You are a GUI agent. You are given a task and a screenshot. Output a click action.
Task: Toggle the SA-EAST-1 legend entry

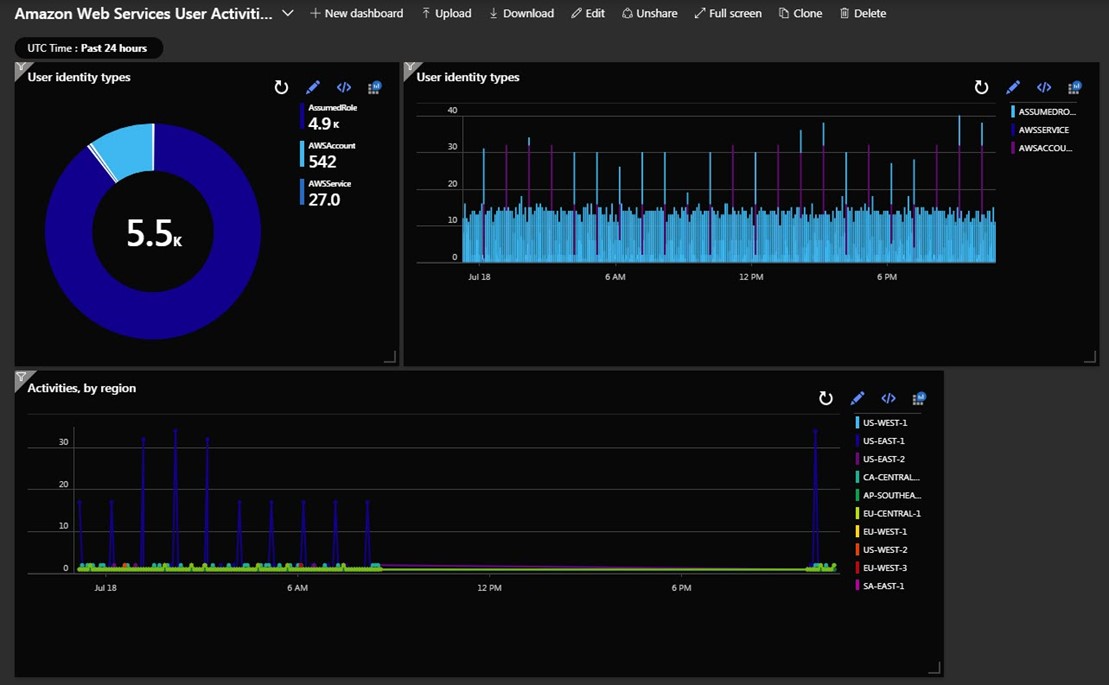(884, 586)
